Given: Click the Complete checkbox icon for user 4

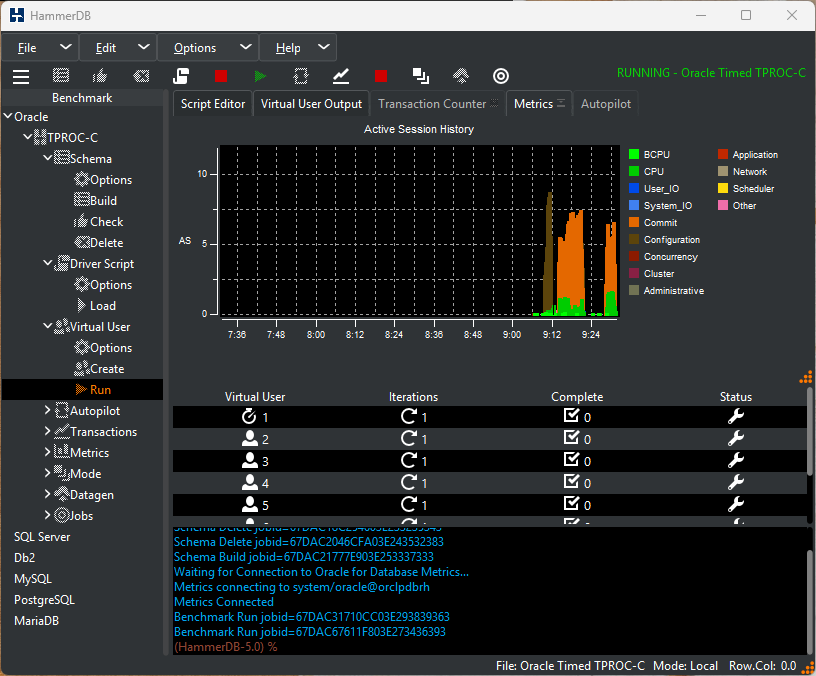Looking at the screenshot, I should 571,482.
